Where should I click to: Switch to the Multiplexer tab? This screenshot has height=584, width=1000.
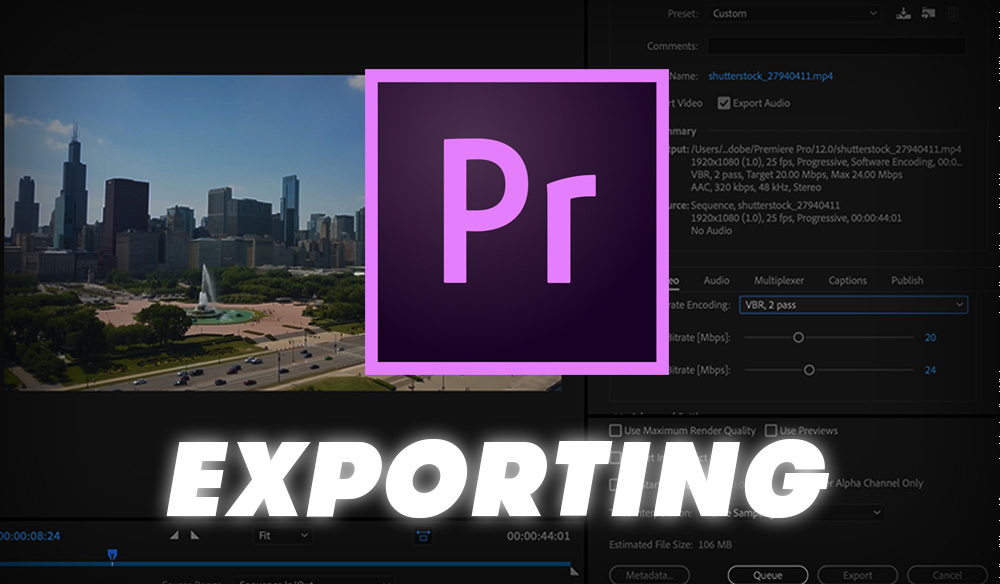[779, 281]
